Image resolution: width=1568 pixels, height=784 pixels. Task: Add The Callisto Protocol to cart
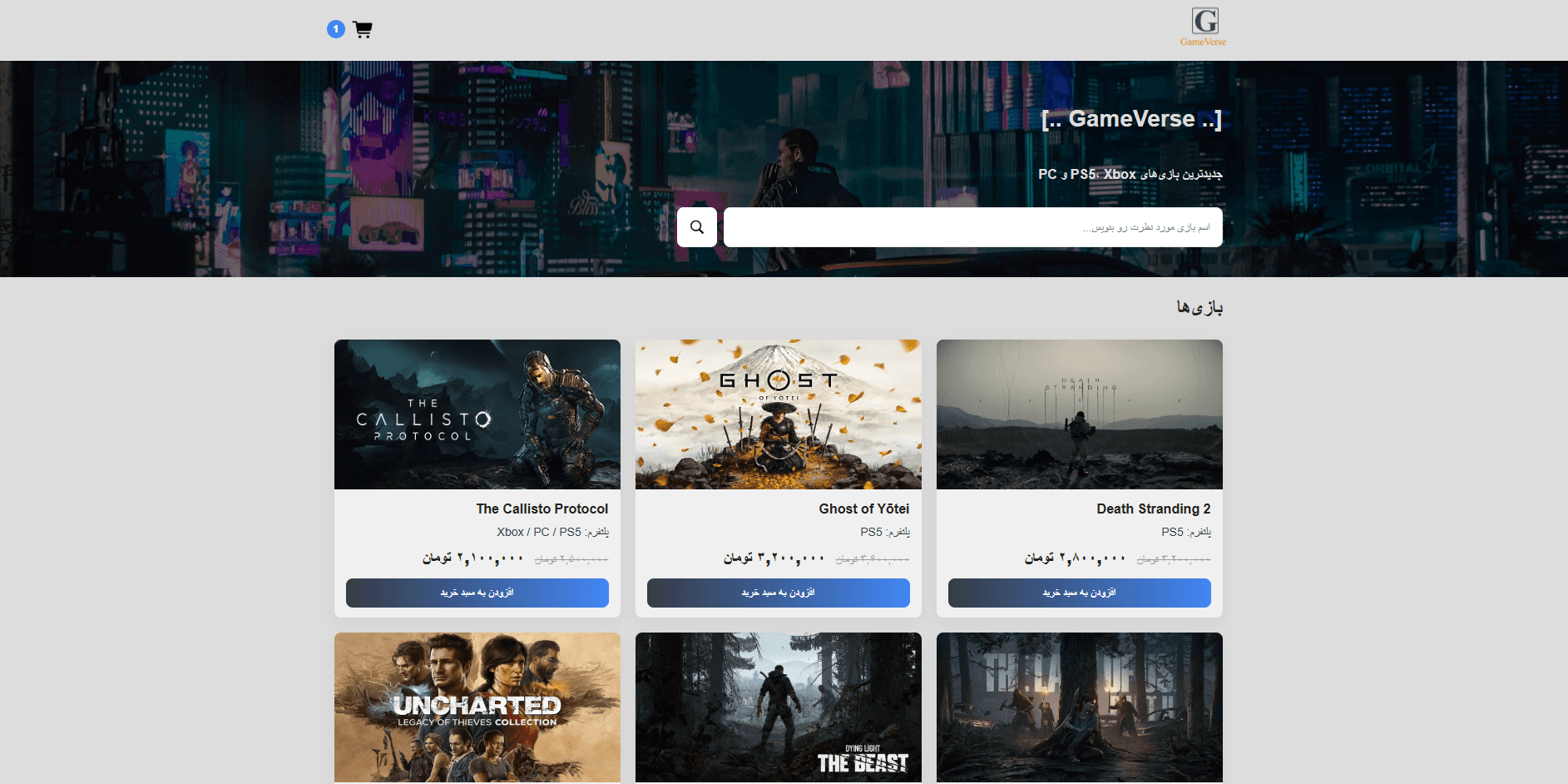(477, 593)
